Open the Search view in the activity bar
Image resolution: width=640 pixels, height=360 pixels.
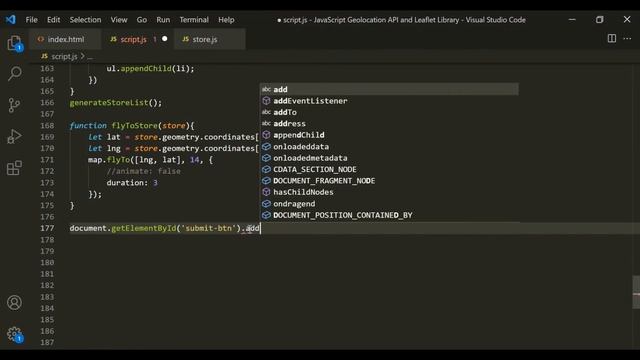click(15, 73)
